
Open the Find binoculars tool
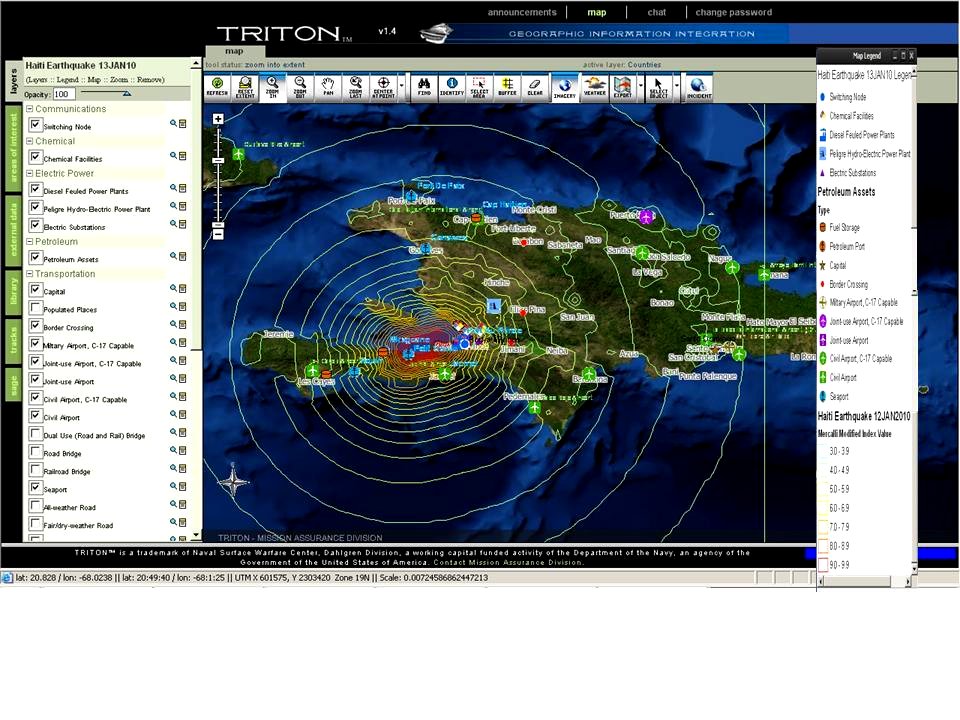point(424,87)
